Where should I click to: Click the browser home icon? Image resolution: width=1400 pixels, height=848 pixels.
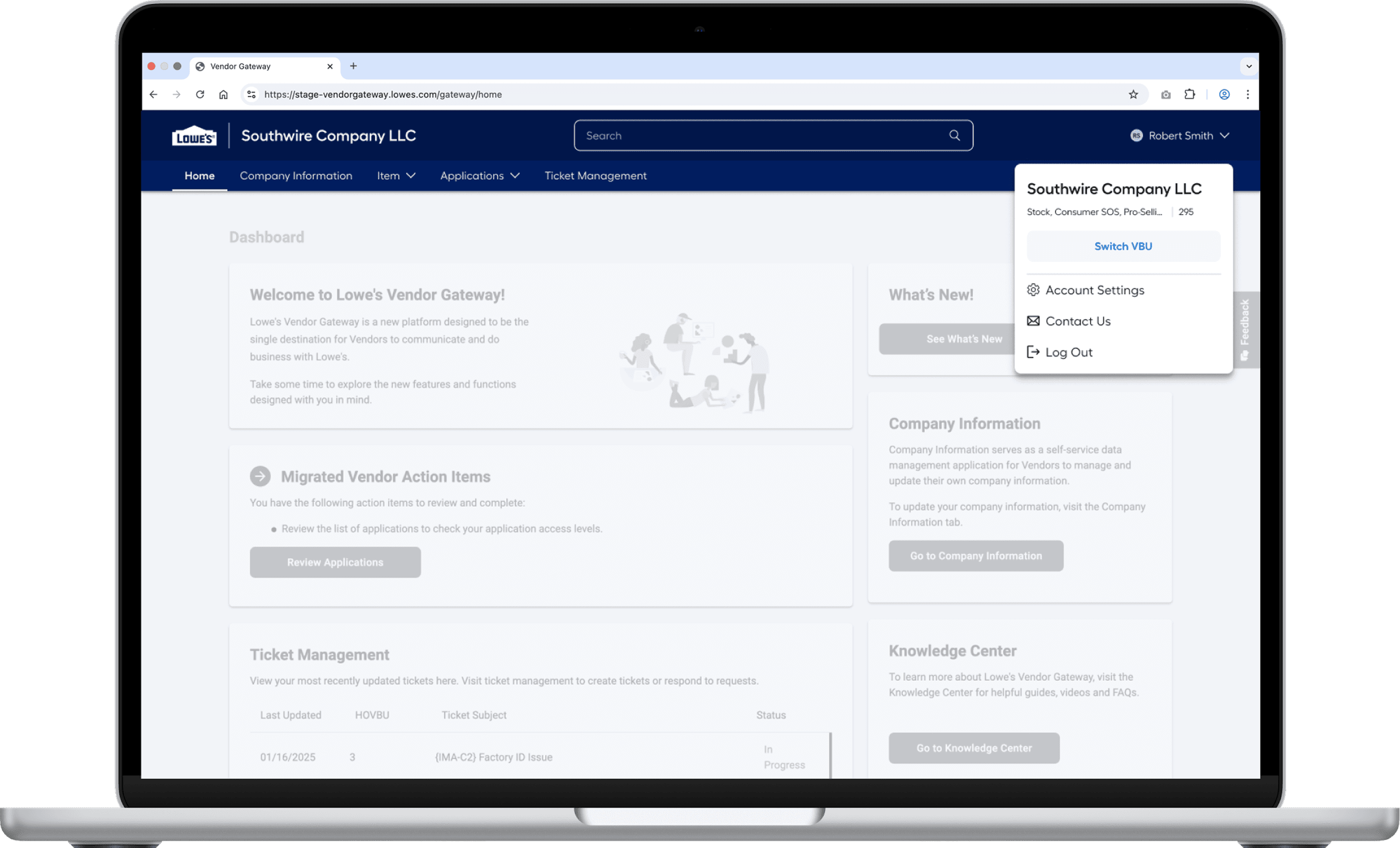coord(223,94)
